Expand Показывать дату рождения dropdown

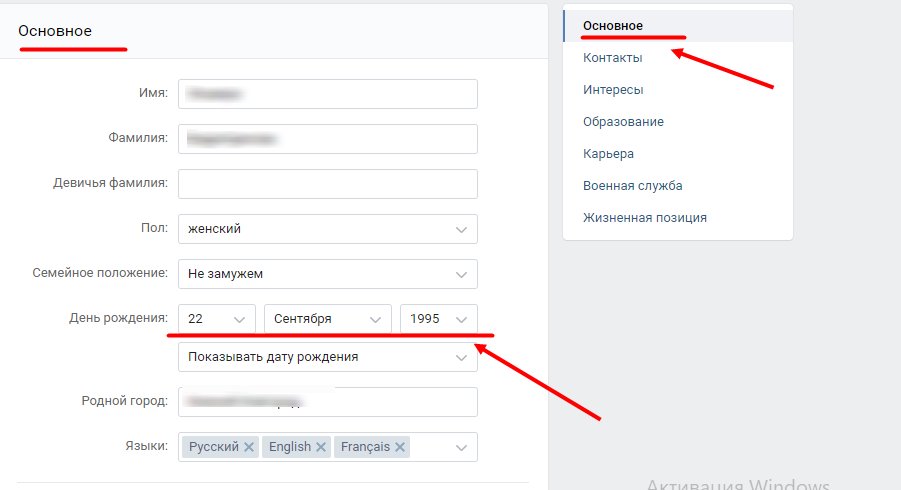click(327, 357)
